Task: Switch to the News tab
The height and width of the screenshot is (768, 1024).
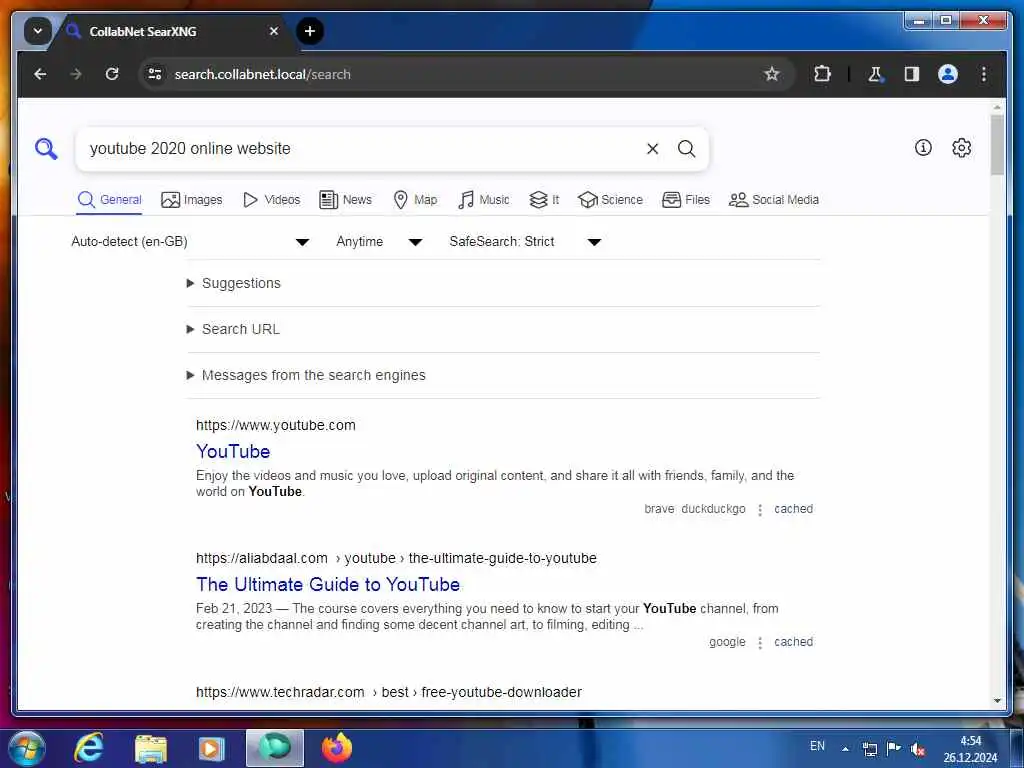Action: coord(345,200)
